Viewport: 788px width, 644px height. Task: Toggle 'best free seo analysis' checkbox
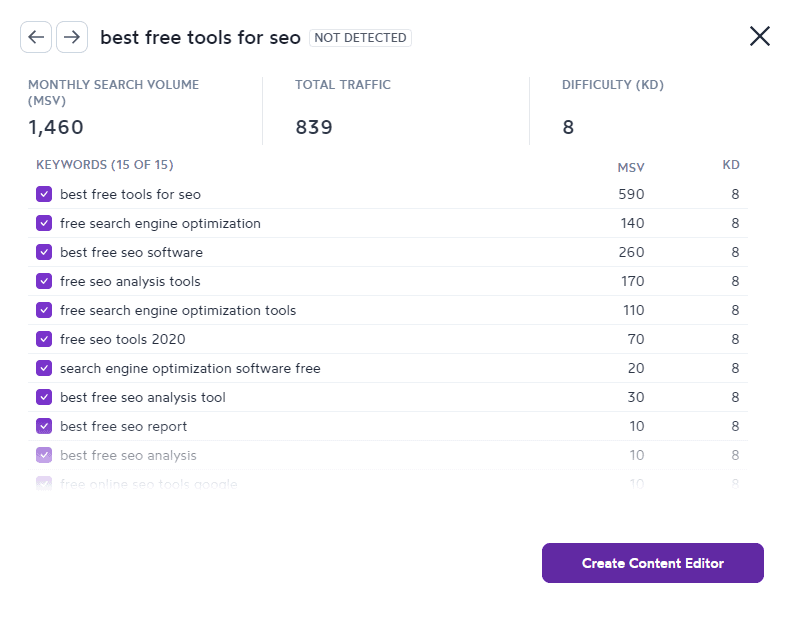point(44,455)
